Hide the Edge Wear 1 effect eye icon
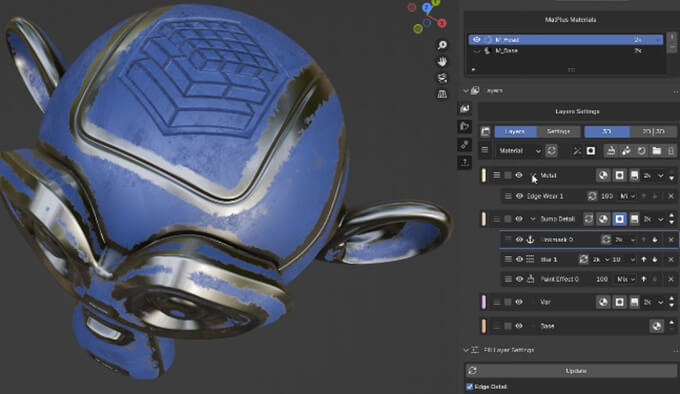 [519, 196]
